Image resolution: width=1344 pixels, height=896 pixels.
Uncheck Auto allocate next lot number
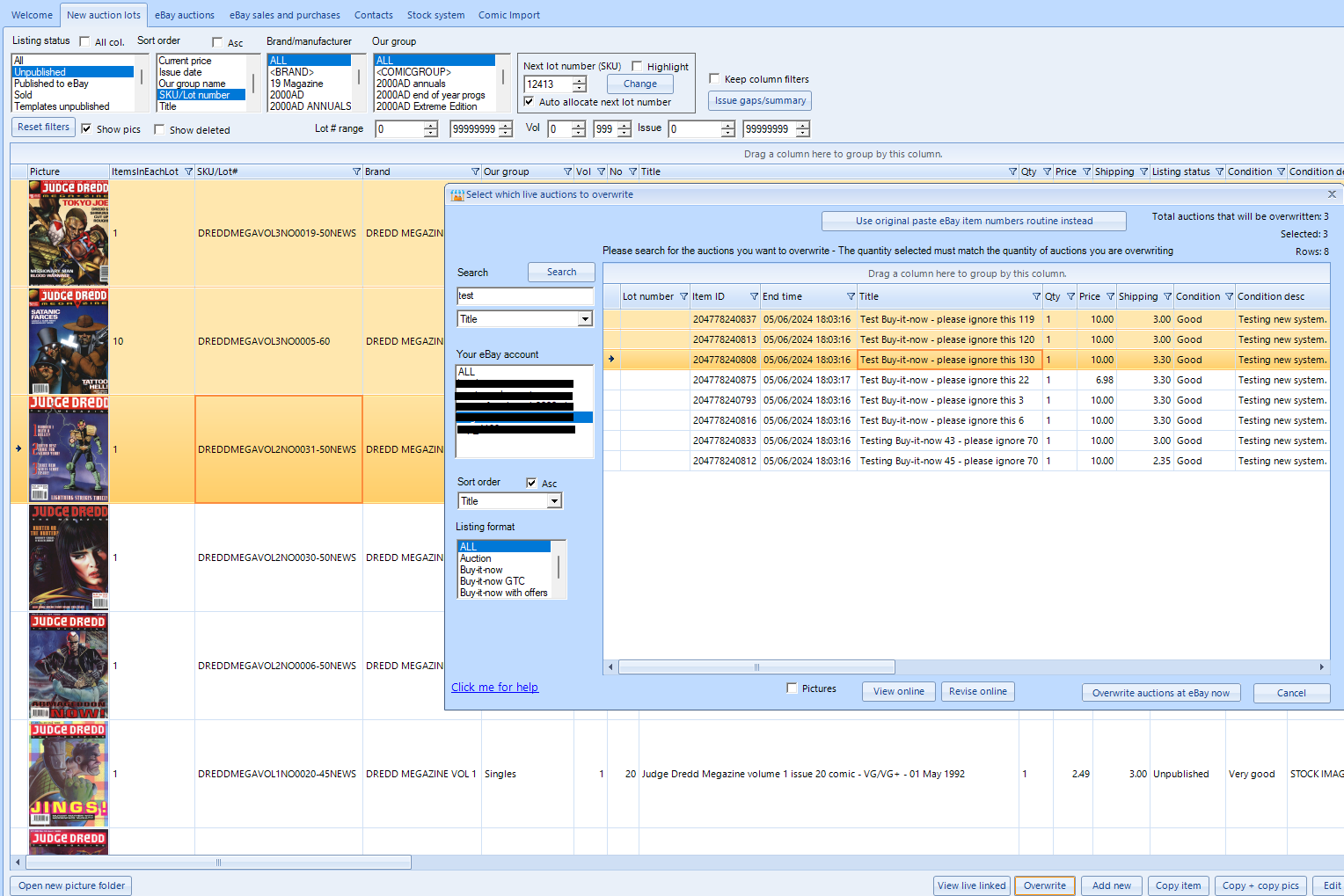(529, 102)
